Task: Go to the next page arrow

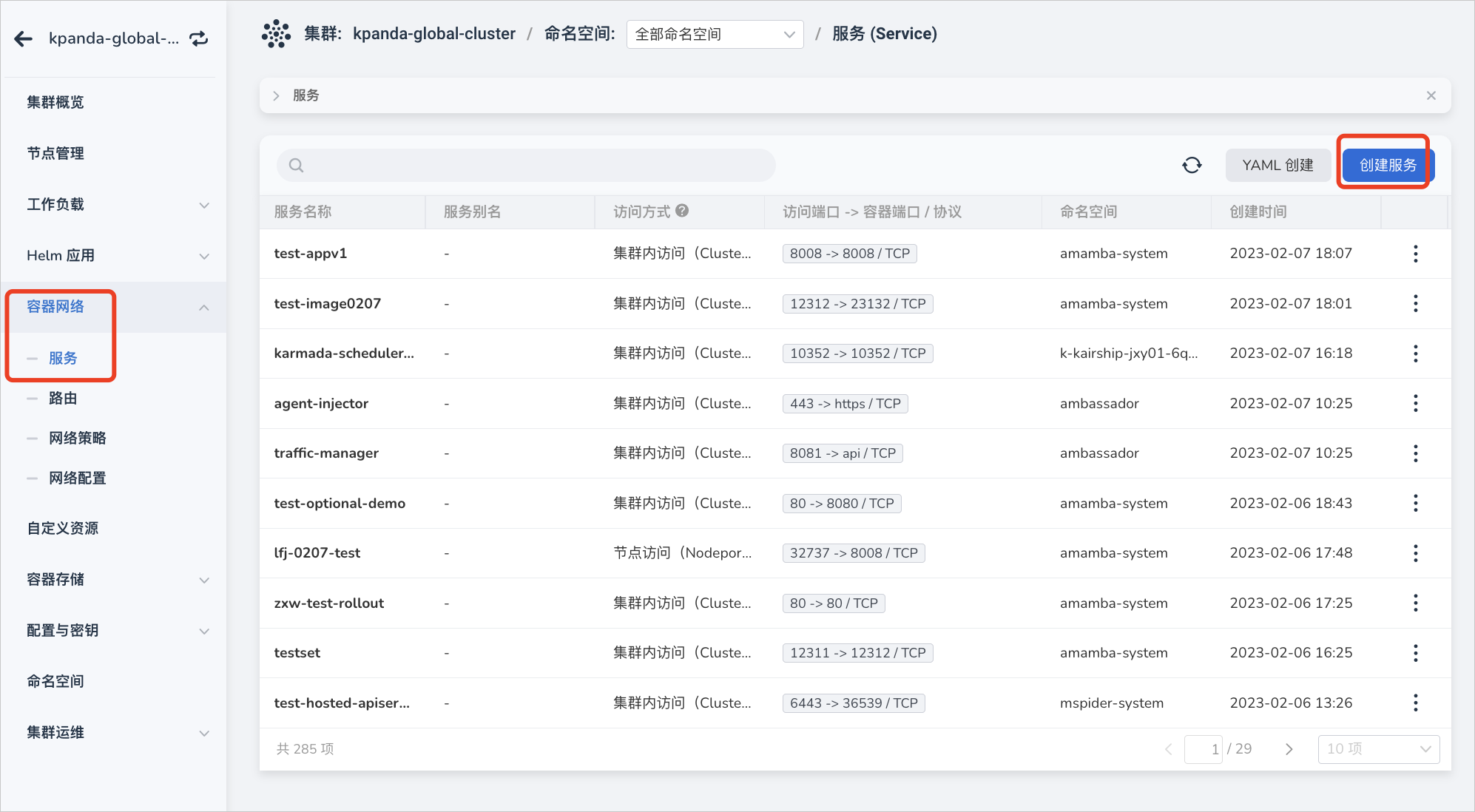Action: 1289,749
